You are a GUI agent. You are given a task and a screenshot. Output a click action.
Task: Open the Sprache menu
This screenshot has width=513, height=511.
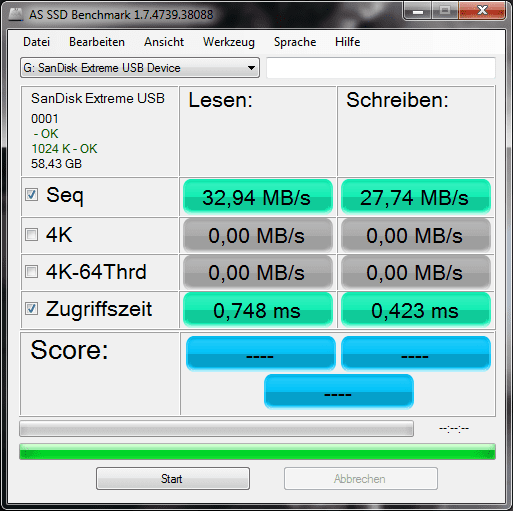[295, 42]
